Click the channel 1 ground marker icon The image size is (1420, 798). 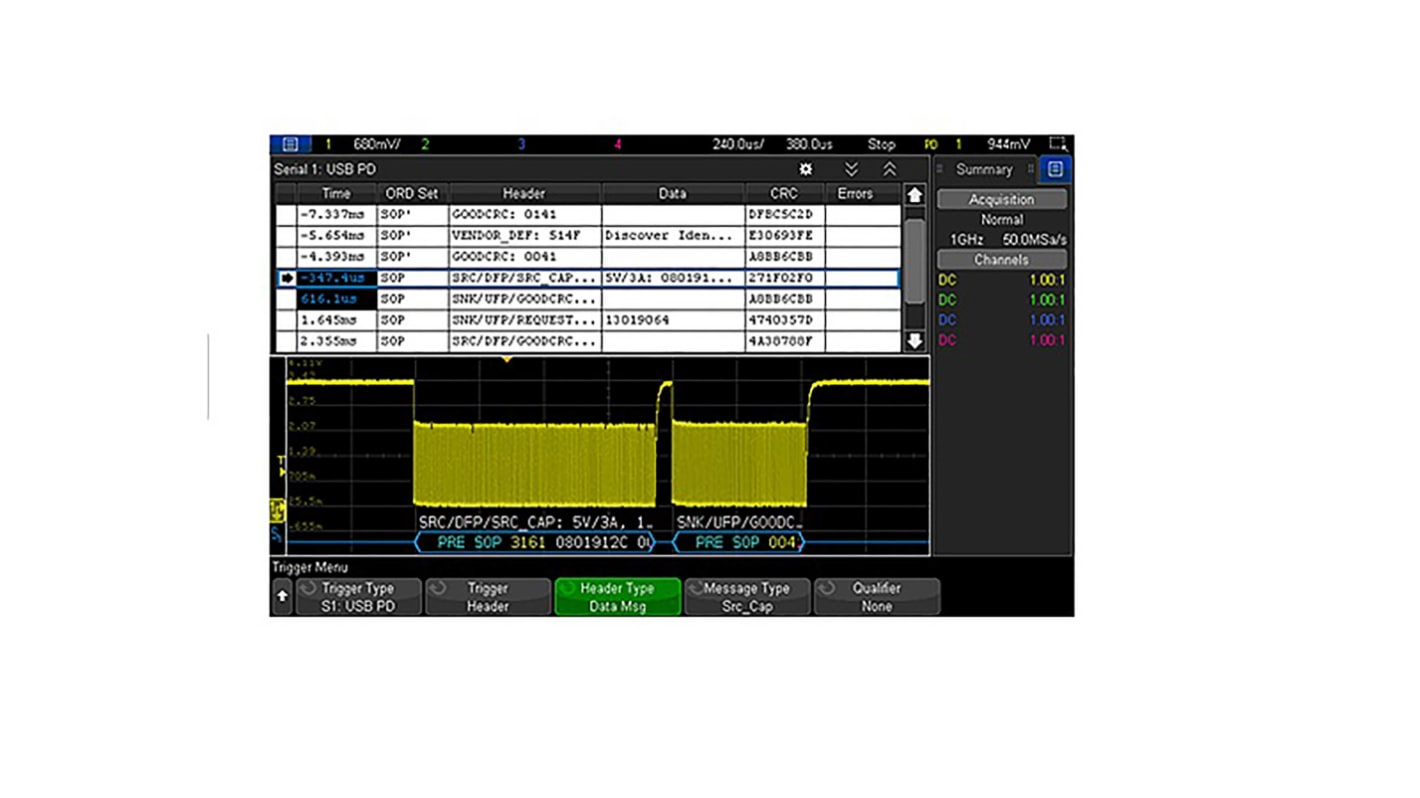tap(278, 511)
